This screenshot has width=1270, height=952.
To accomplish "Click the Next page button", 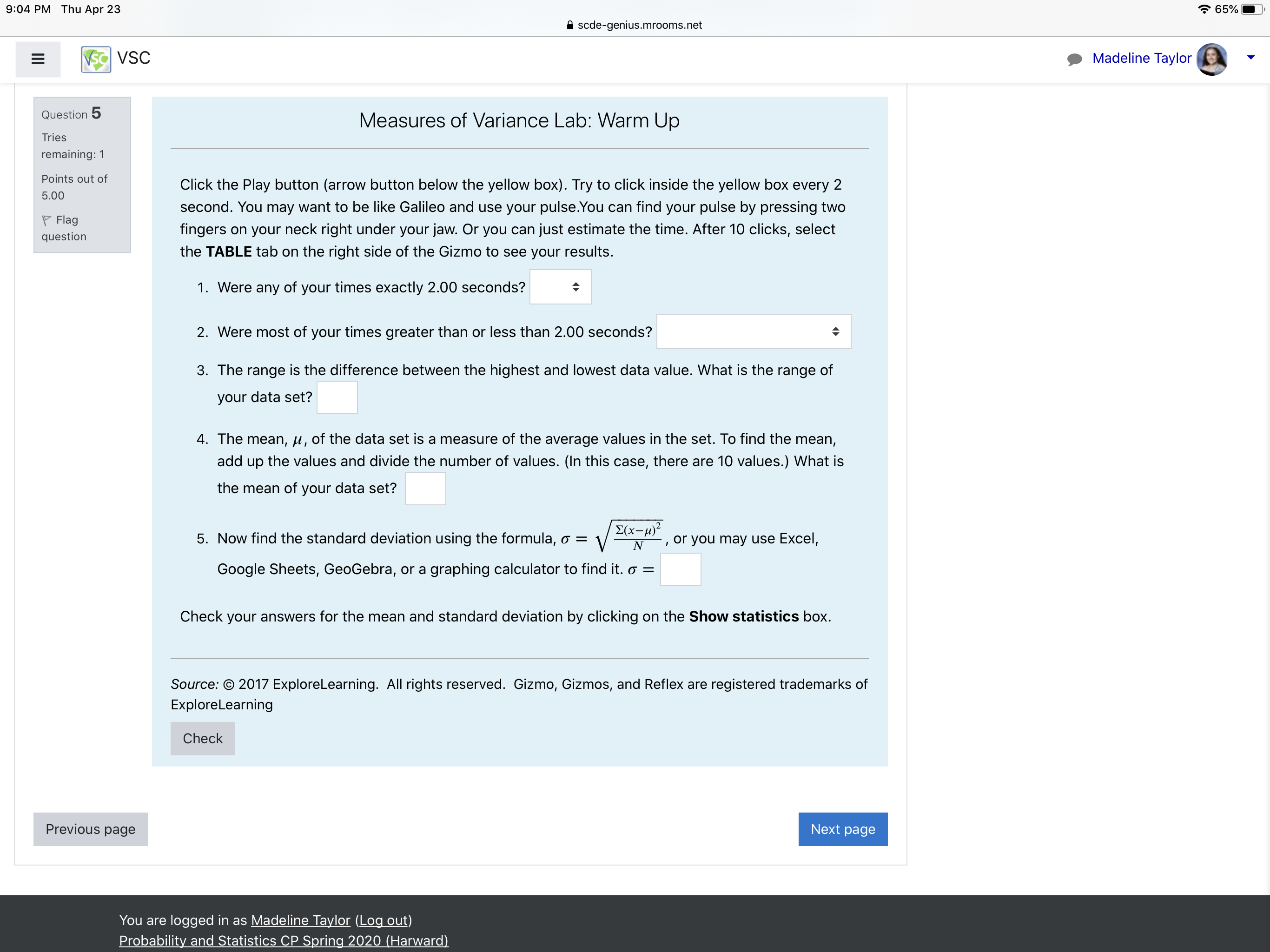I will pos(843,828).
